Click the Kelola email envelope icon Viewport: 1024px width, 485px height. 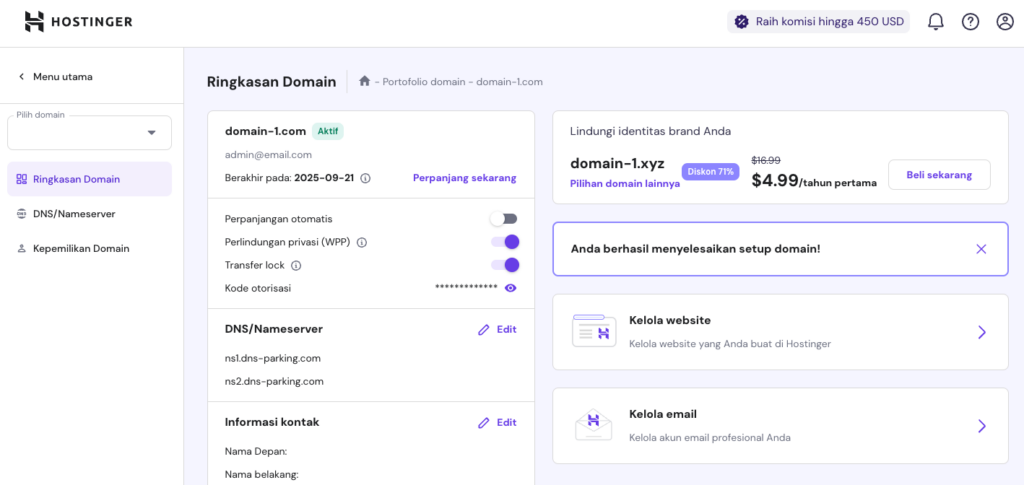(x=594, y=425)
